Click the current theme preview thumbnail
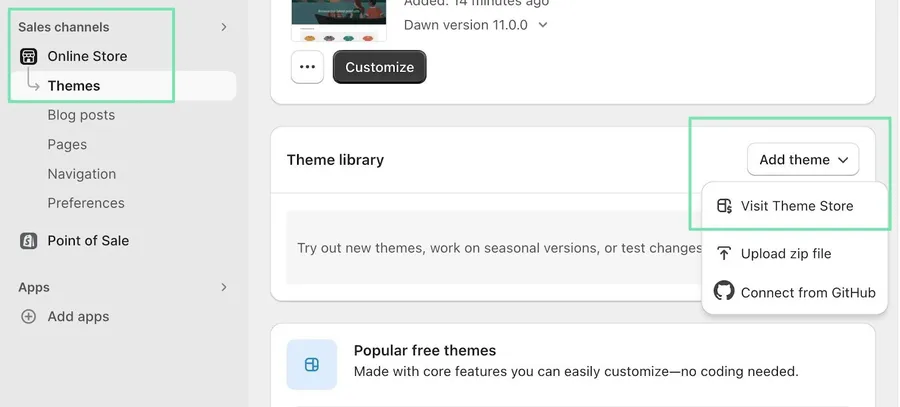Viewport: 900px width, 407px height. (339, 21)
